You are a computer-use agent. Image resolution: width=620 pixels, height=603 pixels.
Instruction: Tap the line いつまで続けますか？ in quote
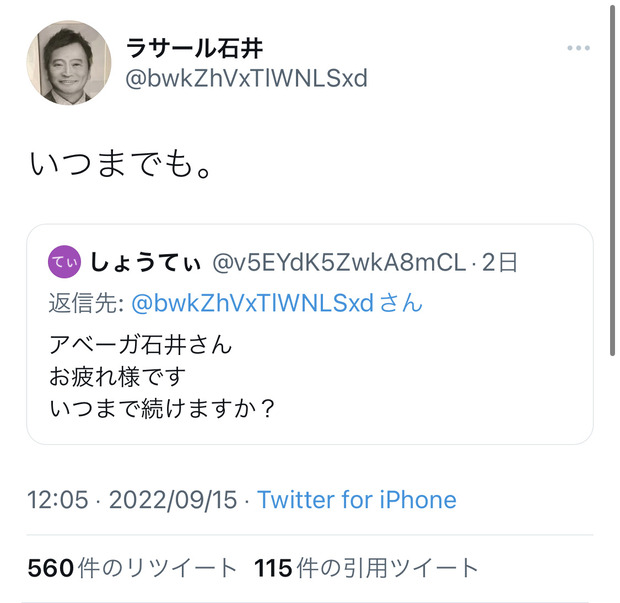(162, 408)
